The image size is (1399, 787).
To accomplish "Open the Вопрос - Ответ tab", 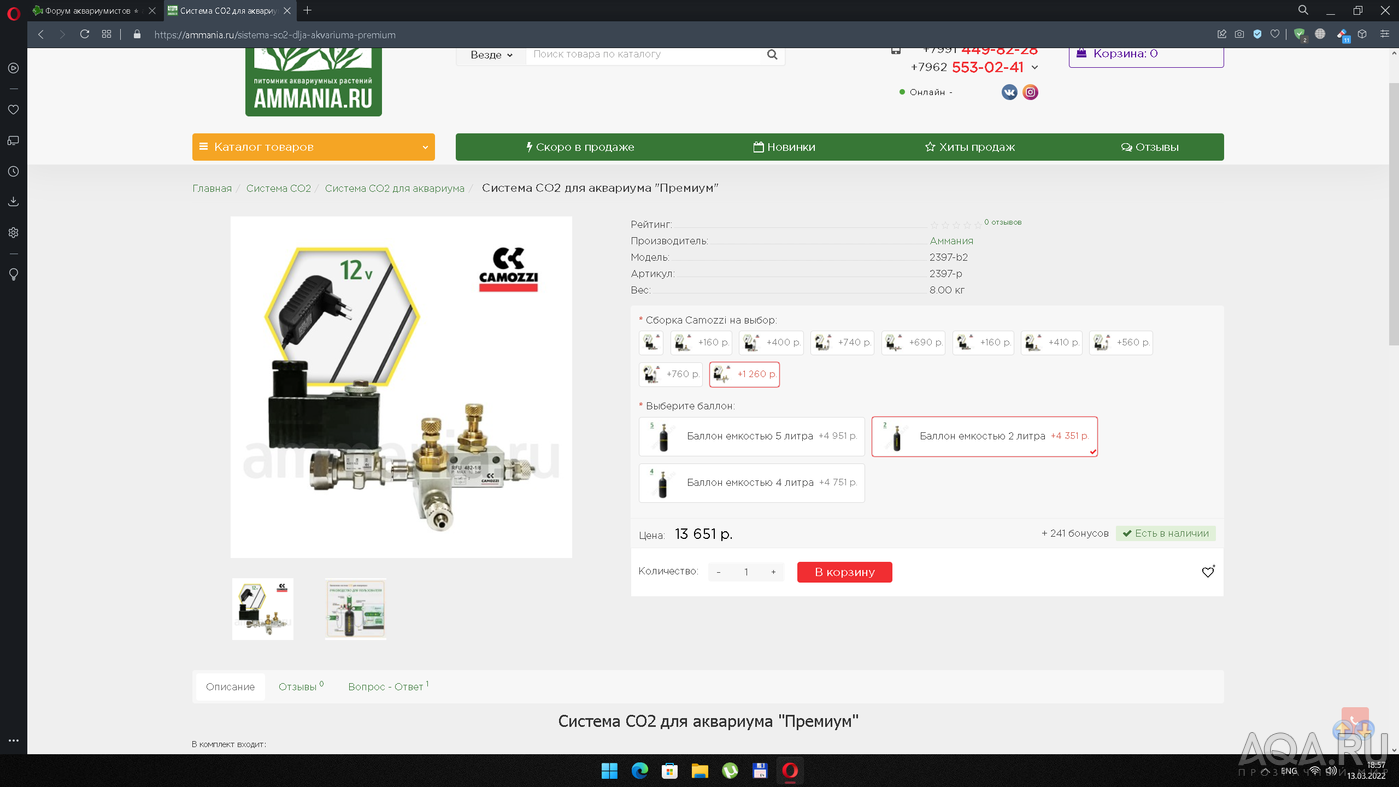I will [x=388, y=687].
